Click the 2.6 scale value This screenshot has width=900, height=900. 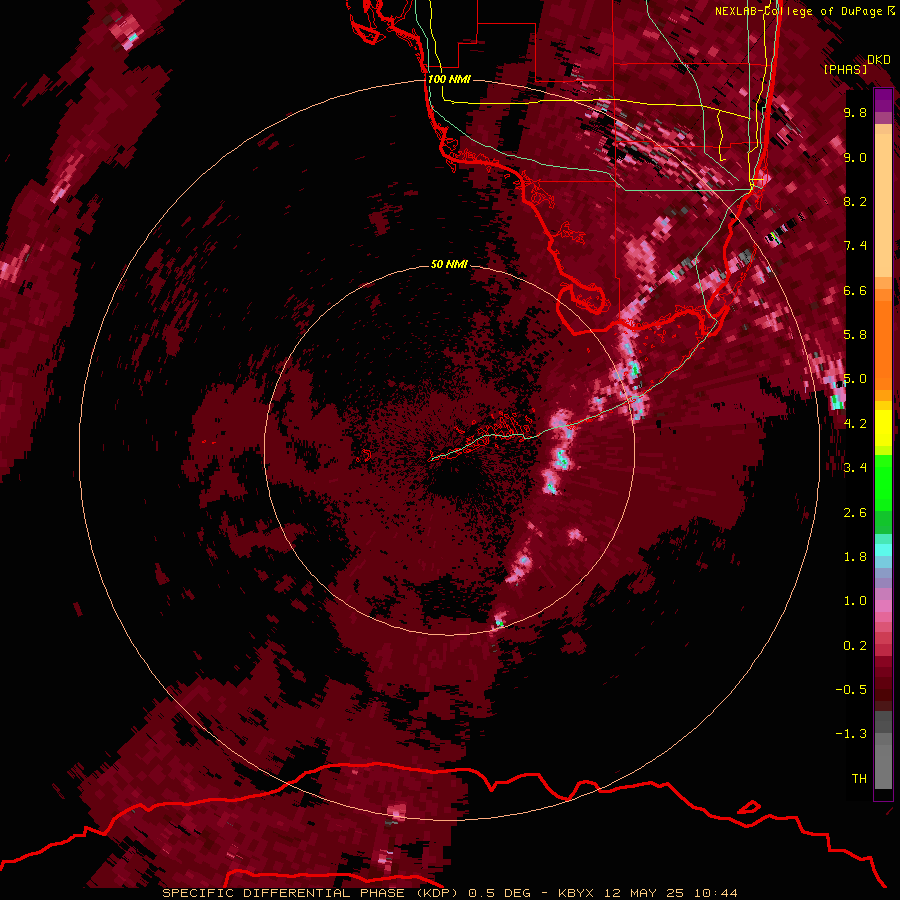point(855,513)
